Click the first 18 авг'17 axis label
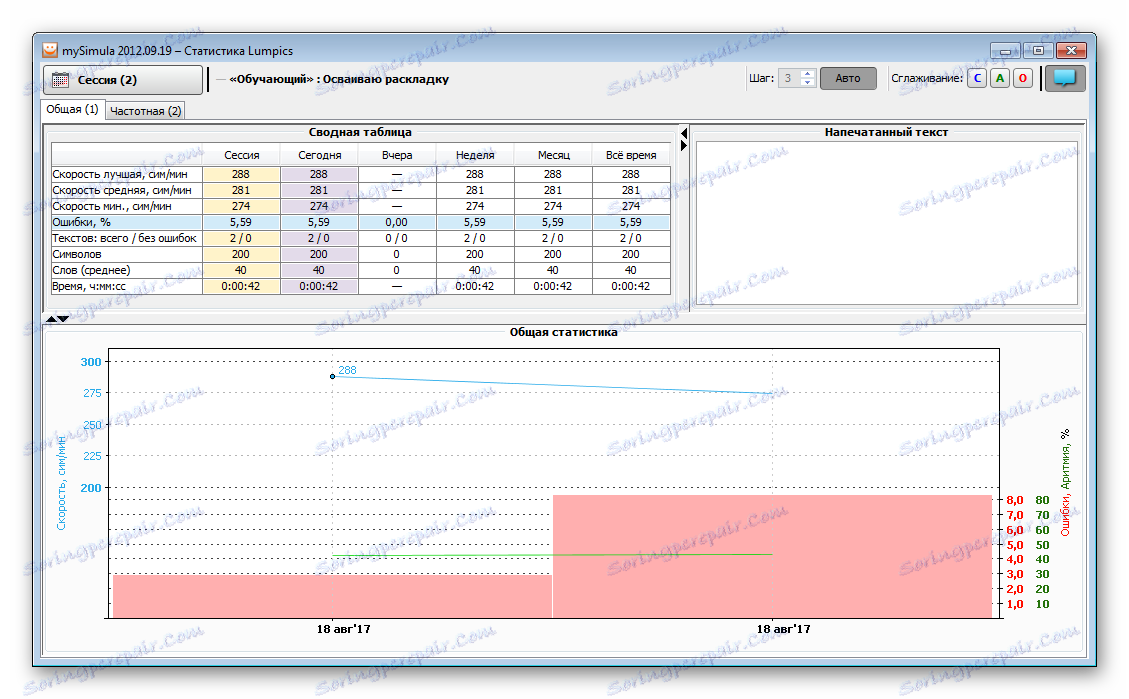The height and width of the screenshot is (699, 1129). click(343, 629)
